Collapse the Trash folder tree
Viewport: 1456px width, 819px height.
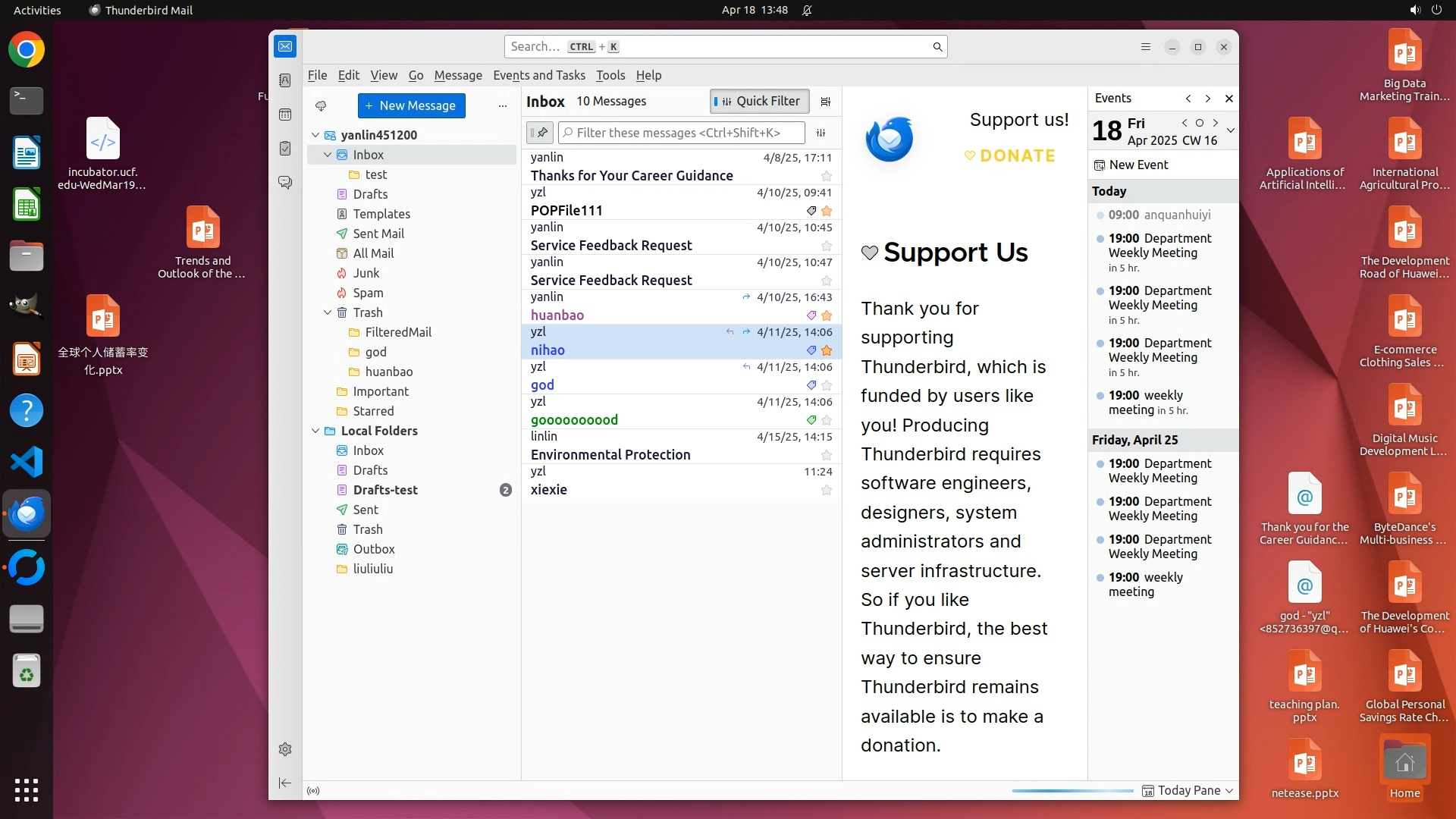pyautogui.click(x=328, y=312)
